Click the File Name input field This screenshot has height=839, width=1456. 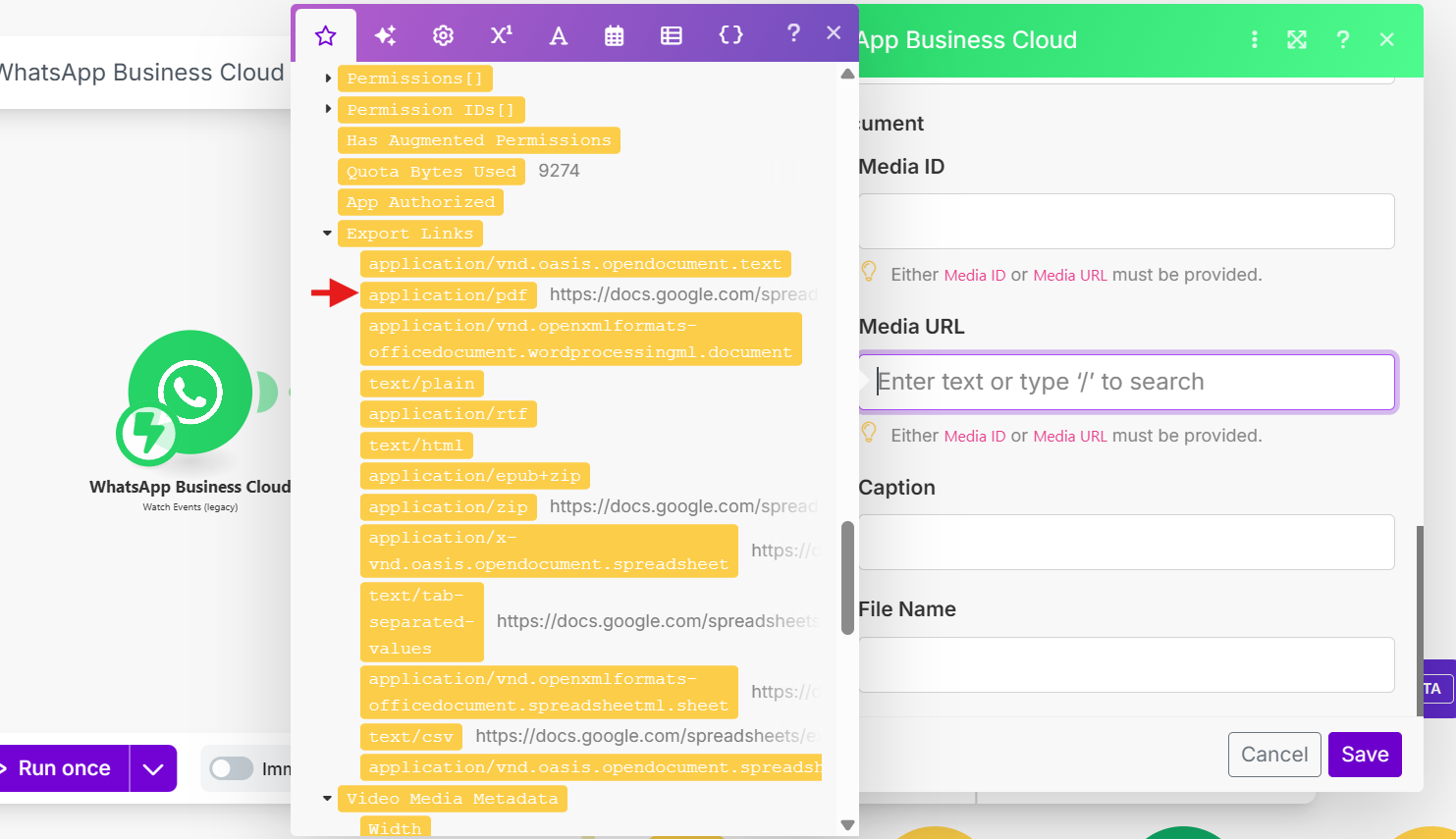click(1126, 664)
